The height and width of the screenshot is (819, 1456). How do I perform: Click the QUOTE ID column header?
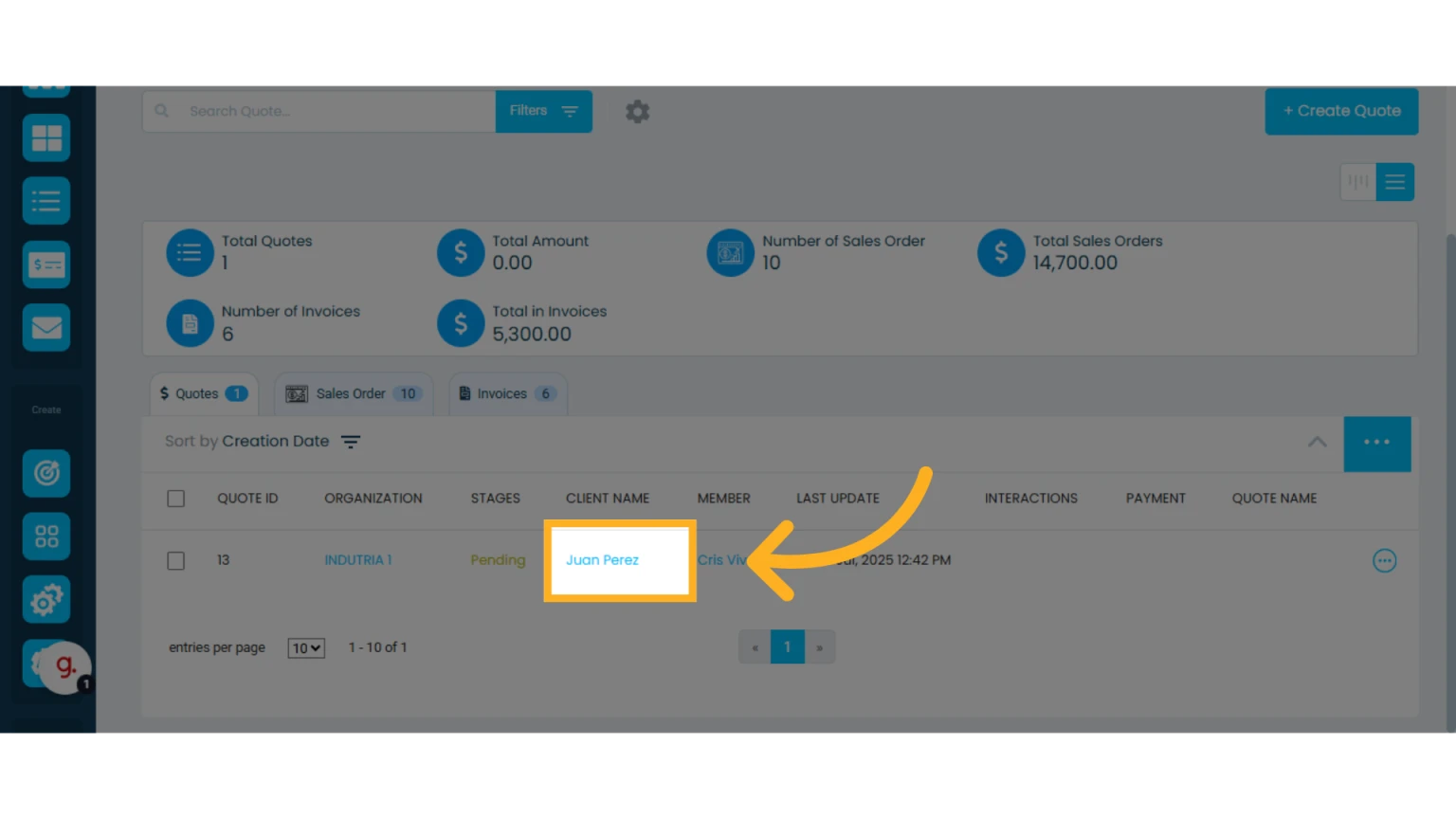point(247,499)
